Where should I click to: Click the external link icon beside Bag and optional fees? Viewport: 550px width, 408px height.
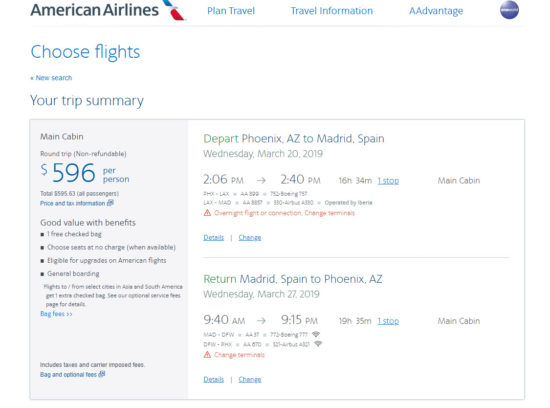click(x=102, y=374)
